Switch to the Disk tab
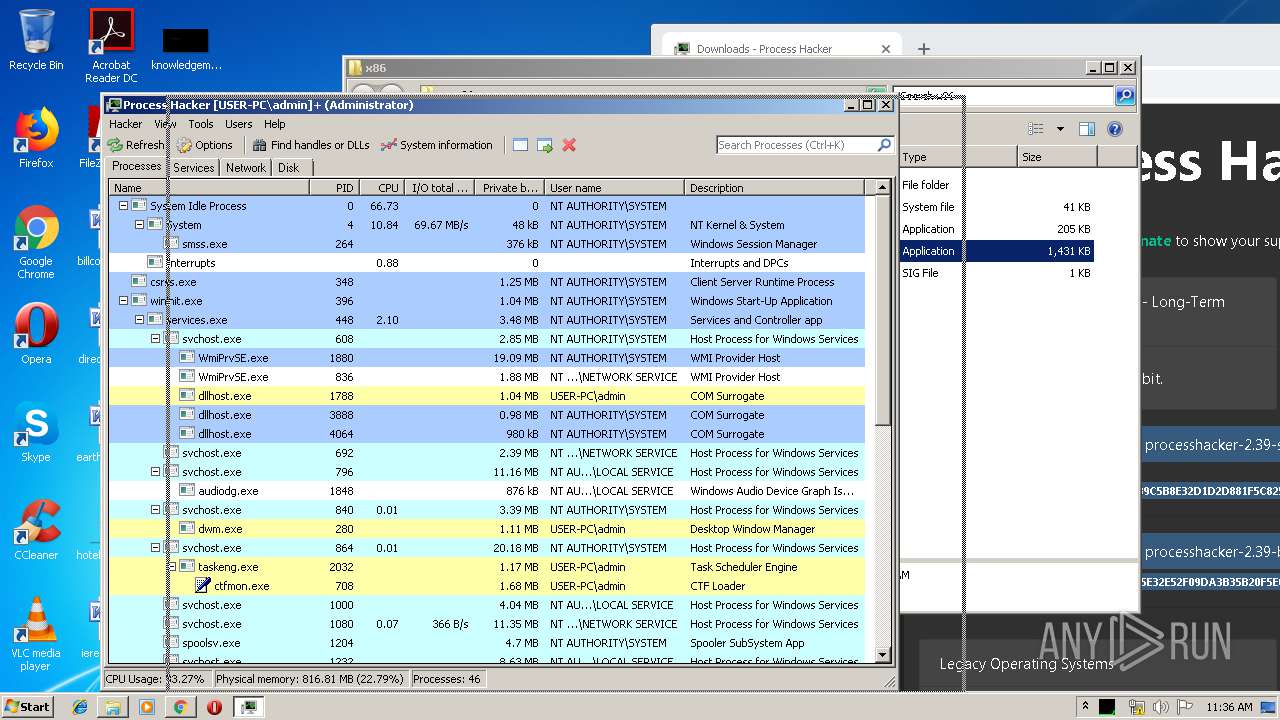The height and width of the screenshot is (720, 1280). coord(288,168)
